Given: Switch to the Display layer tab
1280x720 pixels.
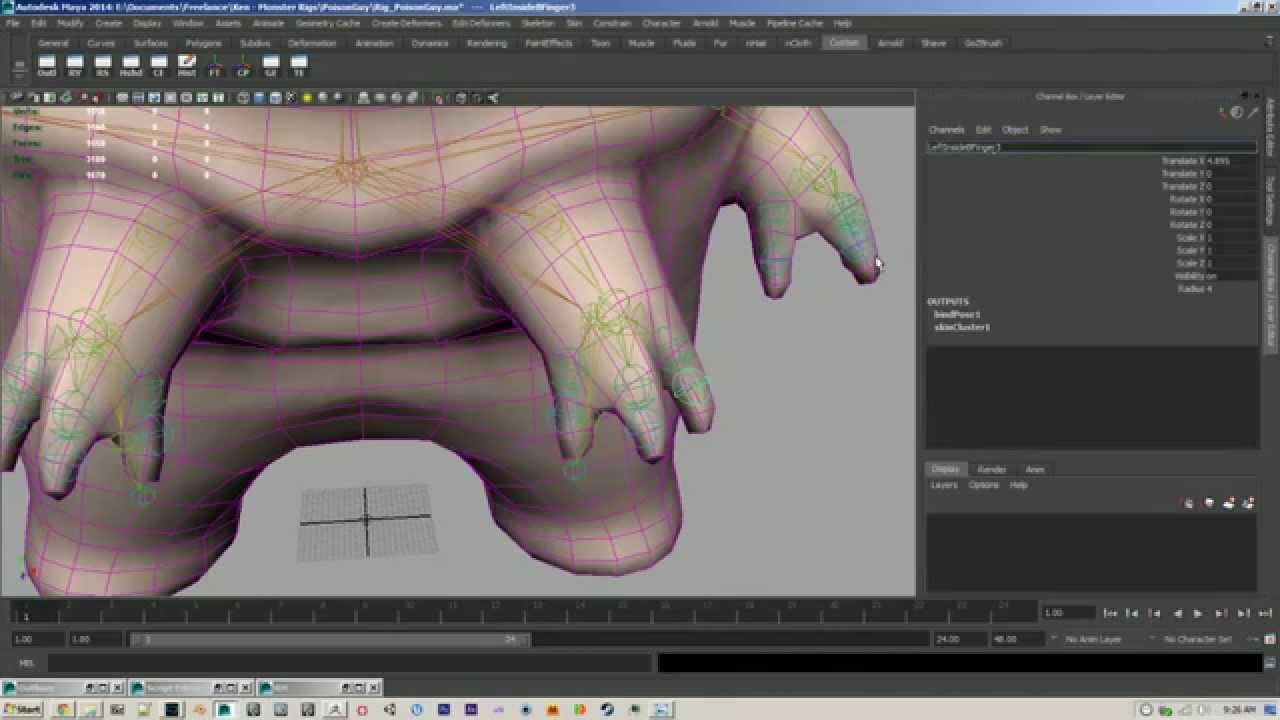Looking at the screenshot, I should (945, 469).
